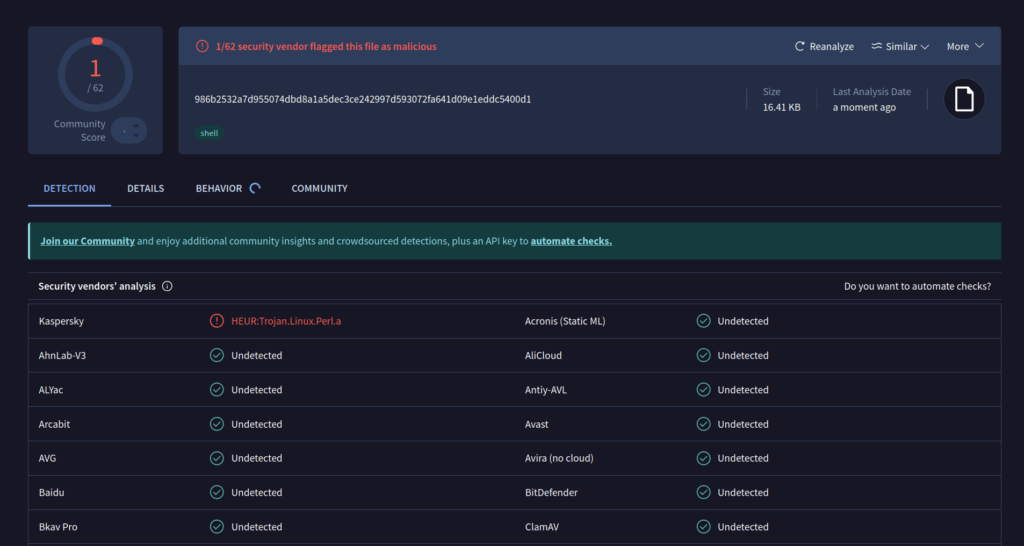Click the BitDefender undetected checkmark icon
1024x546 pixels.
tap(704, 492)
